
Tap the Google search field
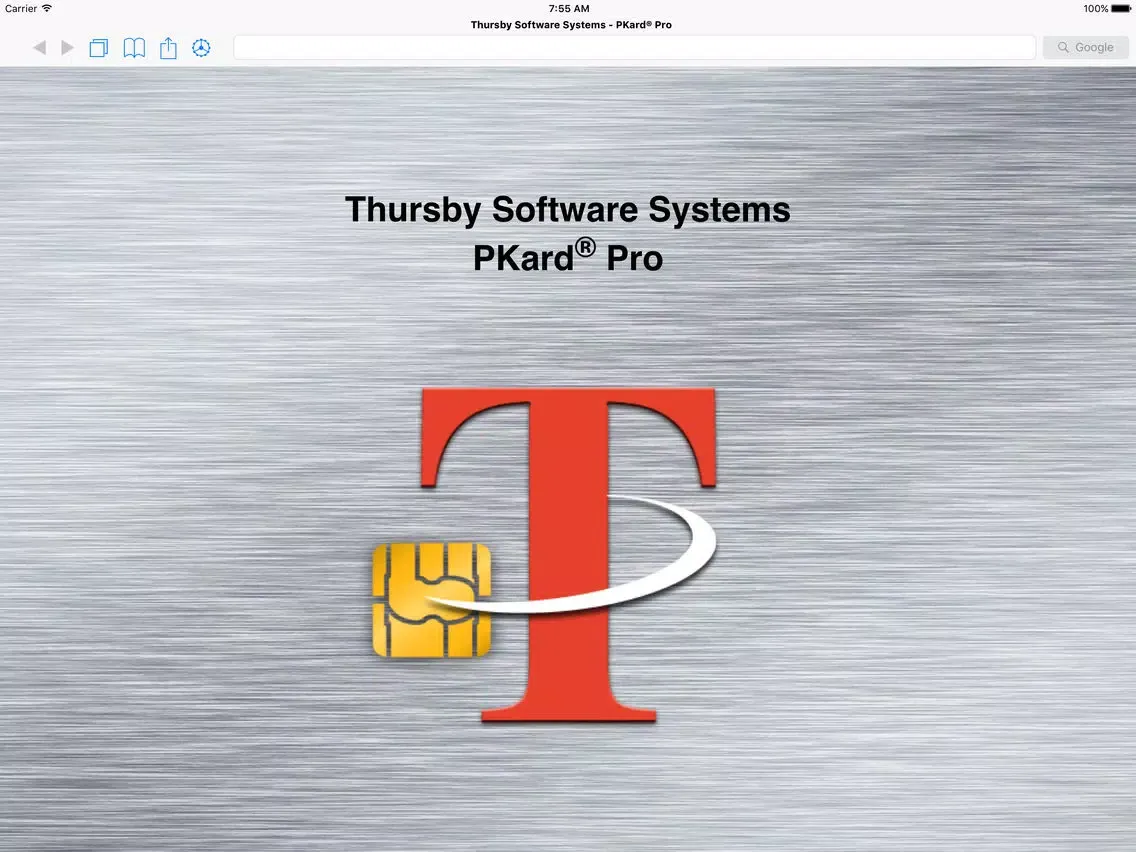1085,47
